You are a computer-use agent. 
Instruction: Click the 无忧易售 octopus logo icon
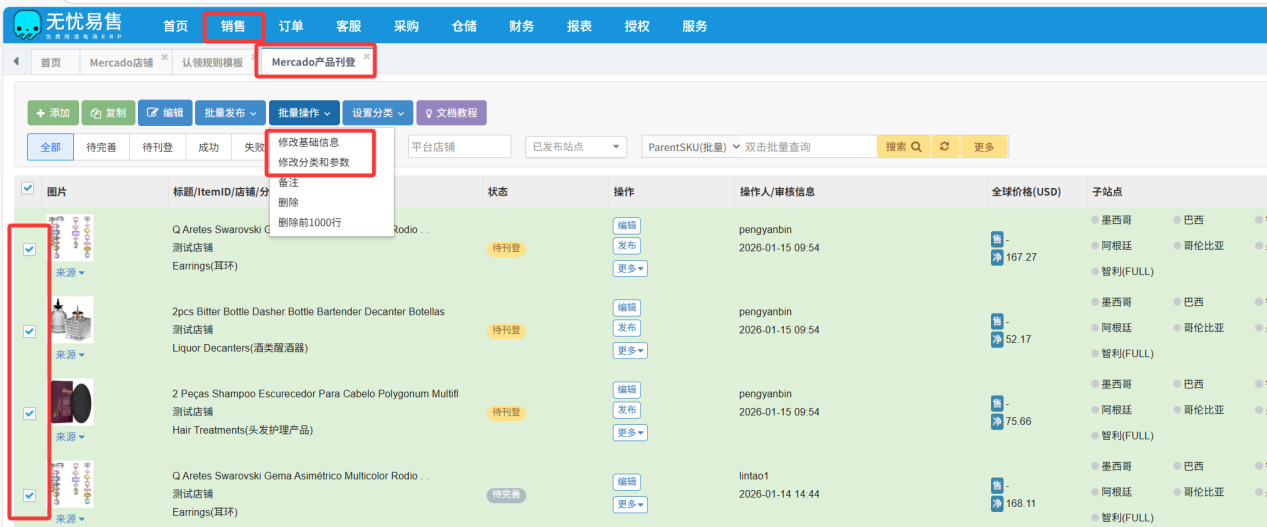[x=27, y=25]
